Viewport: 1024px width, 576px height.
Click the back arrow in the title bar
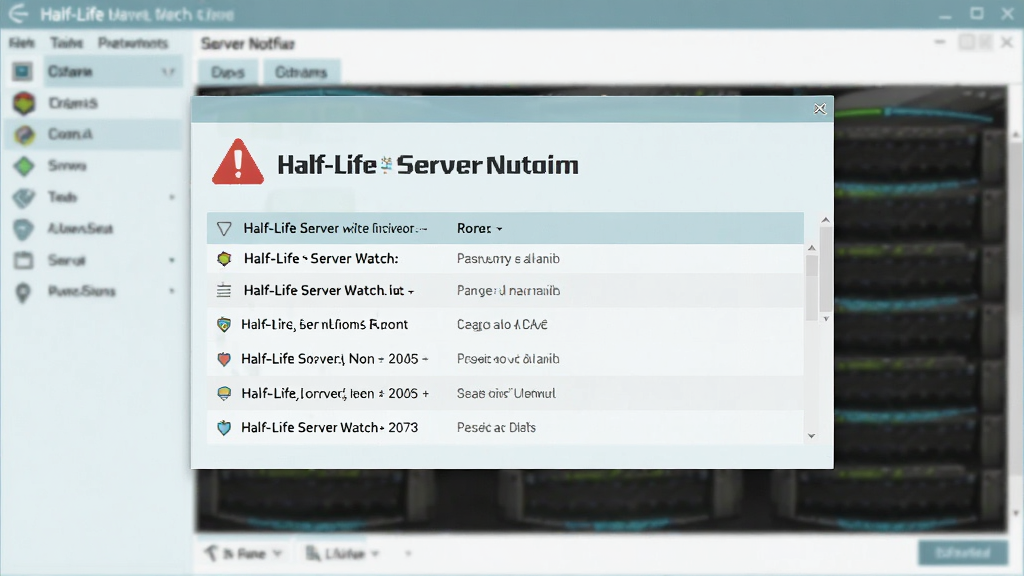pyautogui.click(x=18, y=14)
